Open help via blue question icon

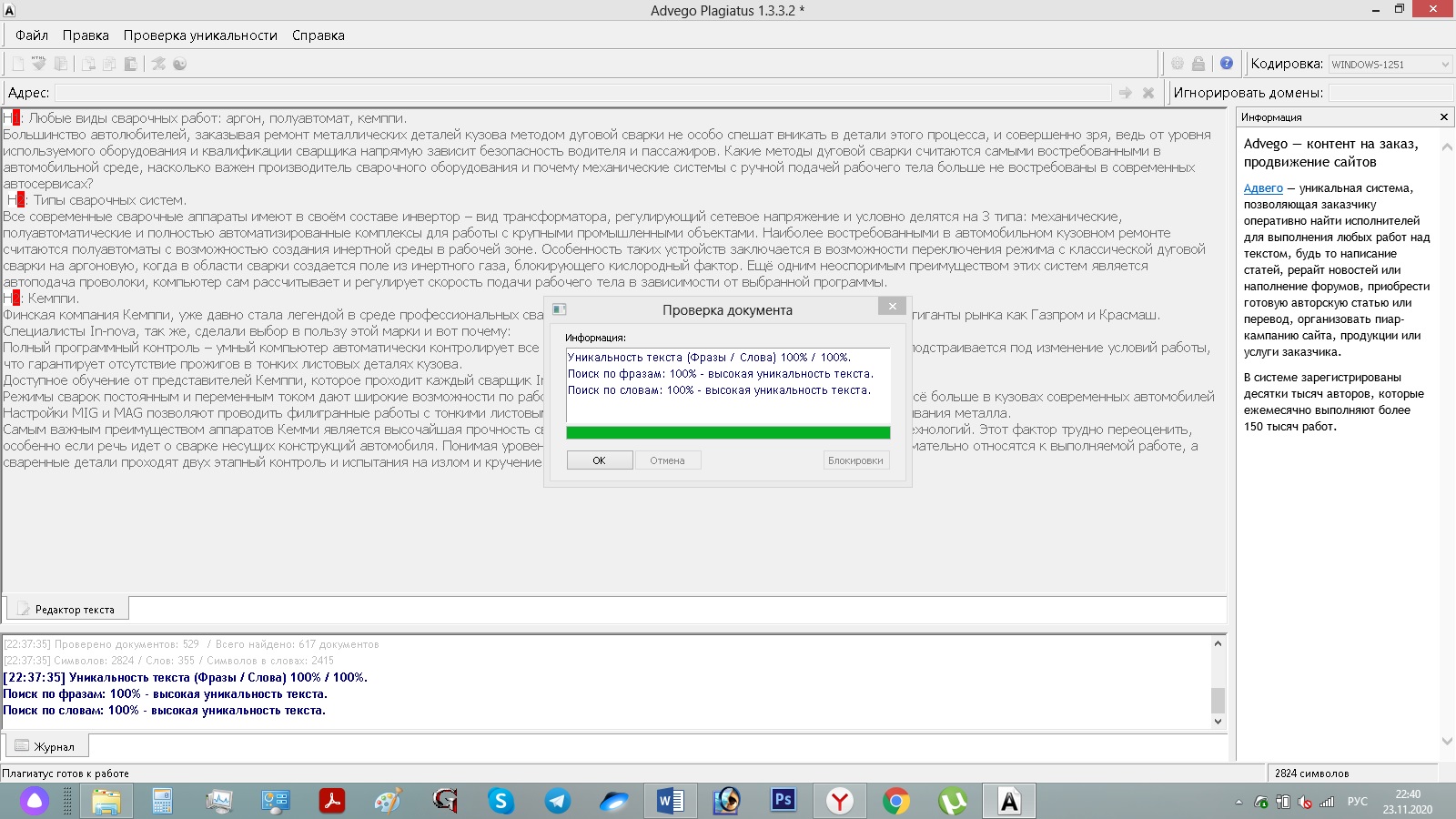[1227, 64]
